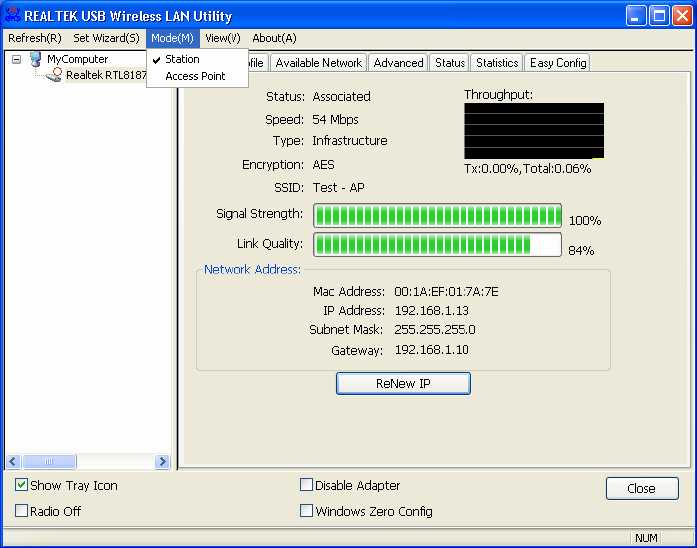
Task: Click the NUM indicator in status bar
Action: (646, 538)
